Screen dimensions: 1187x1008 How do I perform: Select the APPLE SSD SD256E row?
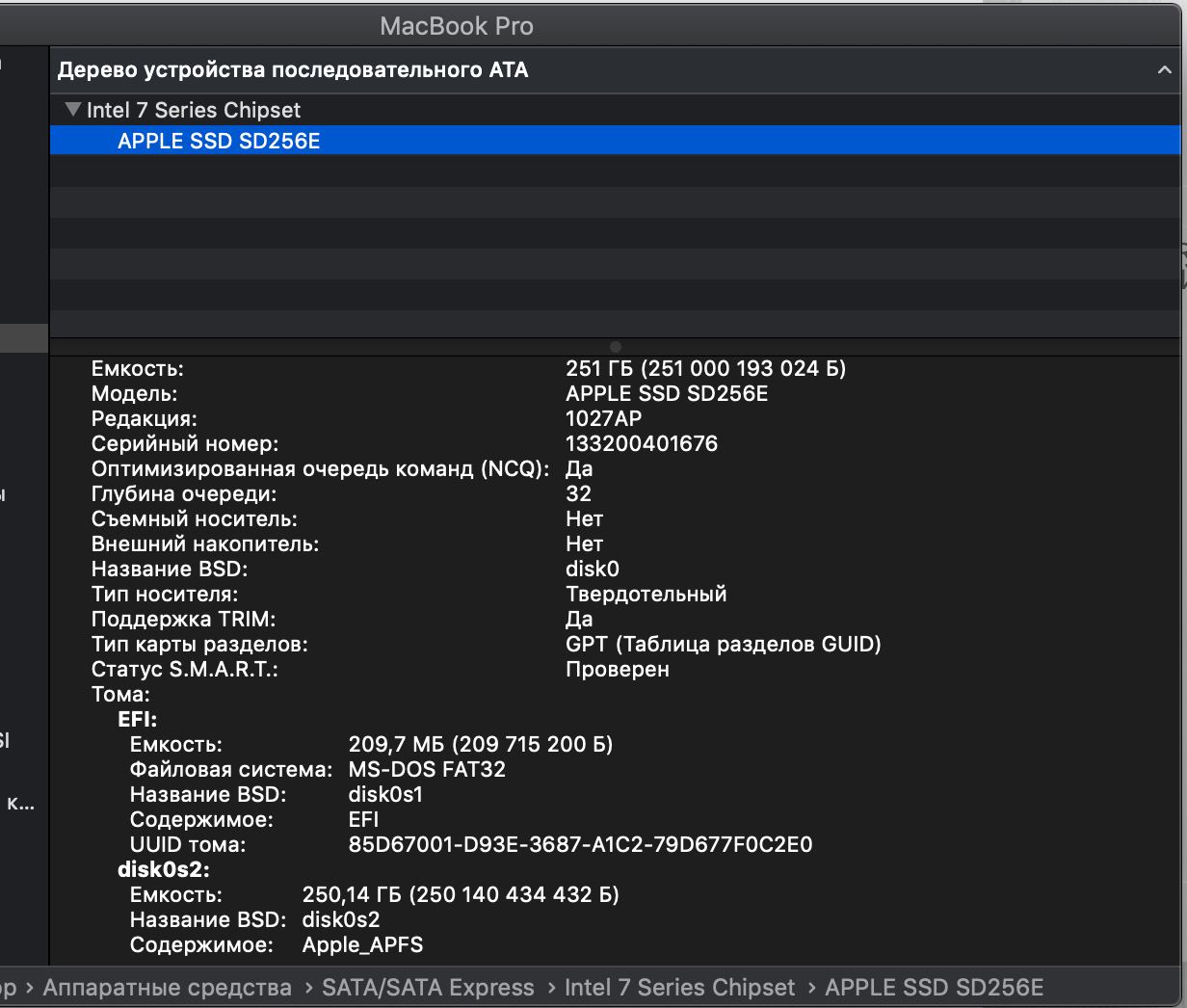[615, 141]
